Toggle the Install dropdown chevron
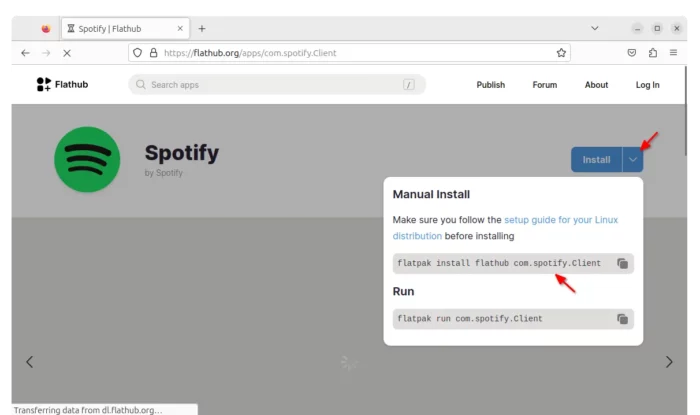 click(x=633, y=160)
